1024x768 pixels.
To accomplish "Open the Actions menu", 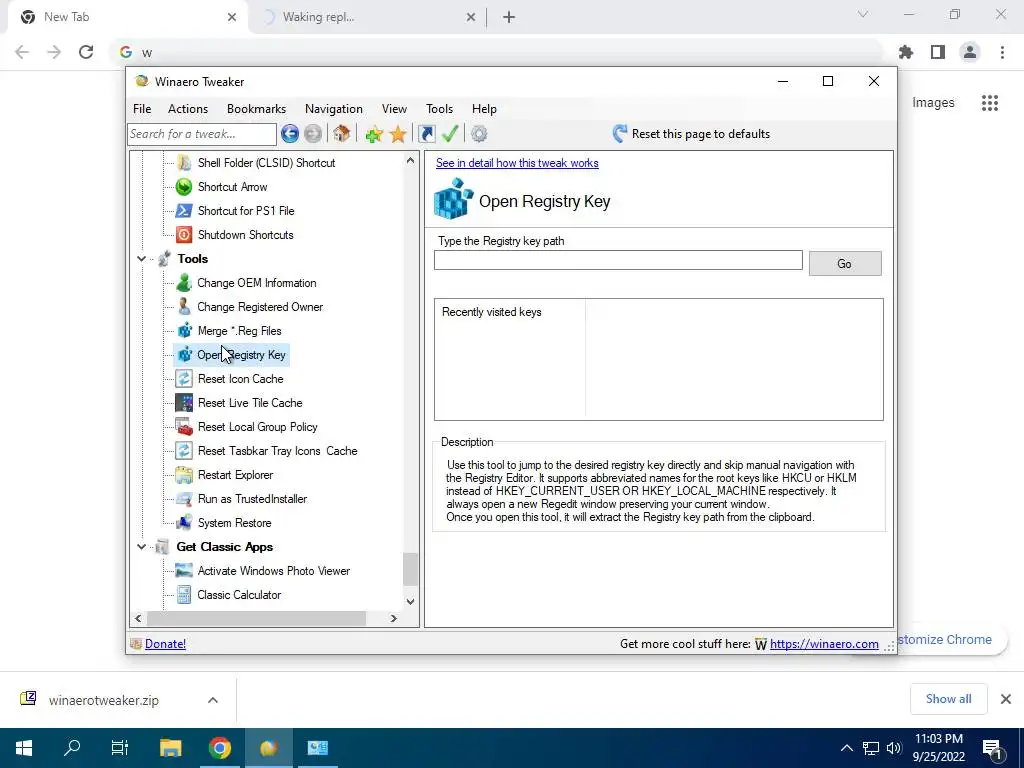I will 188,109.
